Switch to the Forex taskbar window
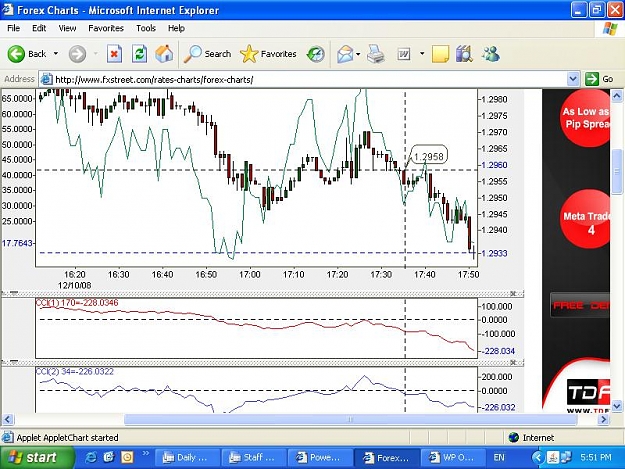Screen dimensions: 625x469 coord(387,457)
